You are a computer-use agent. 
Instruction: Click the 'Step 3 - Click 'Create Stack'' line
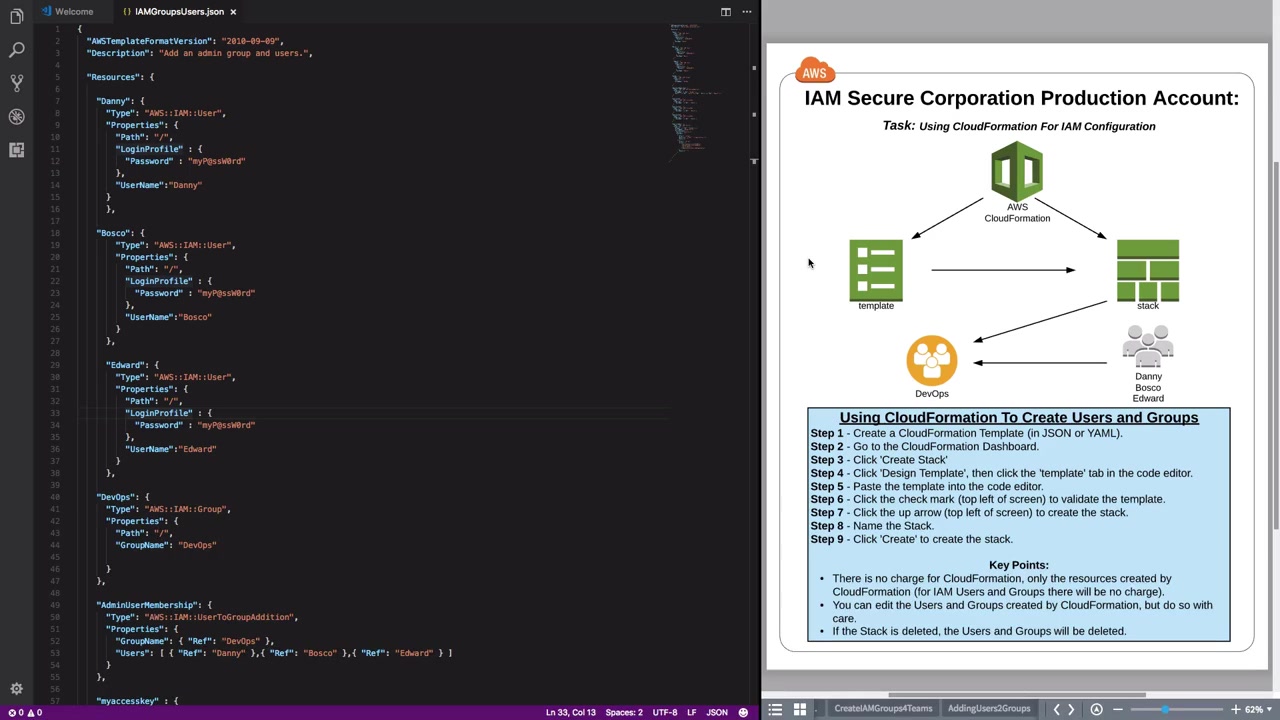click(879, 460)
